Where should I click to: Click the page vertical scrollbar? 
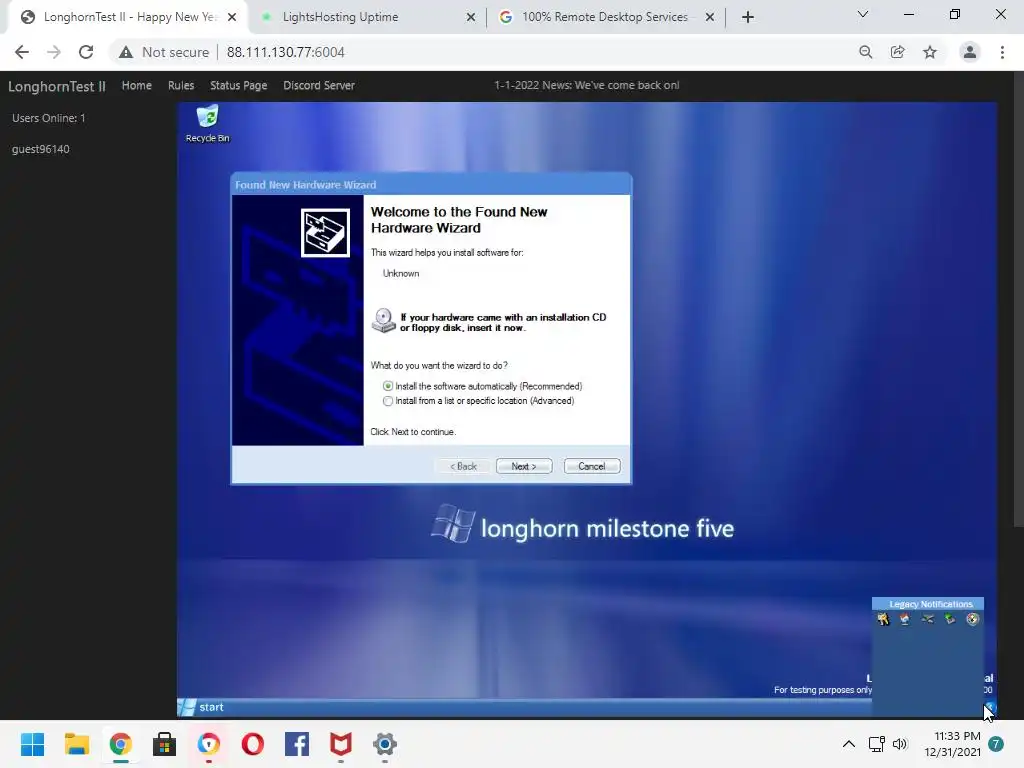pyautogui.click(x=1018, y=299)
